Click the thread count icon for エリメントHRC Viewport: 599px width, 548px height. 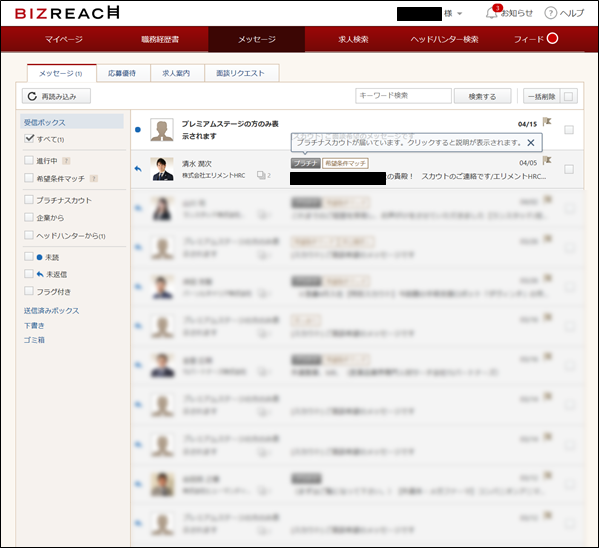[x=261, y=175]
